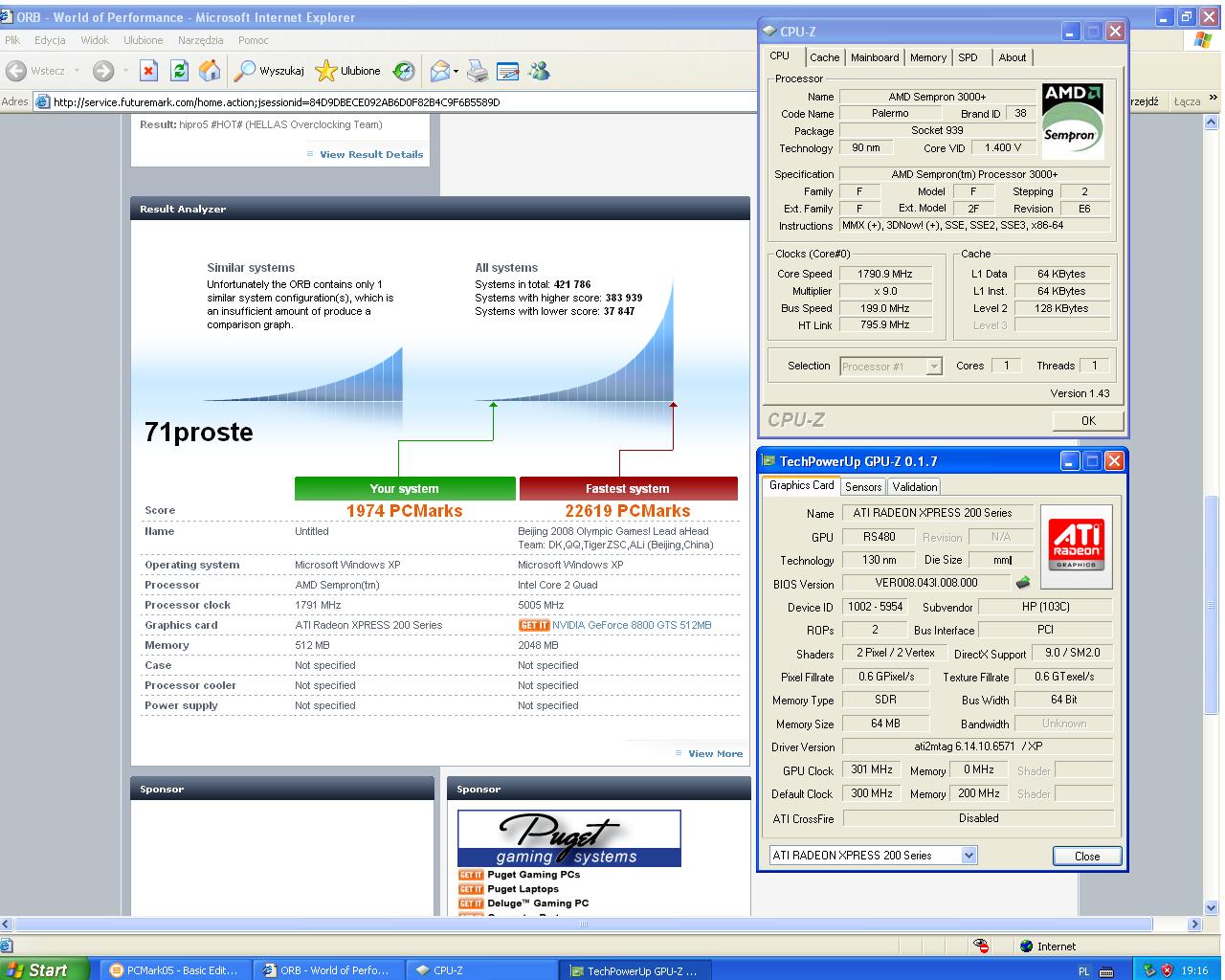Open Puget Gaming PCs link
1225x980 pixels.
click(x=533, y=875)
